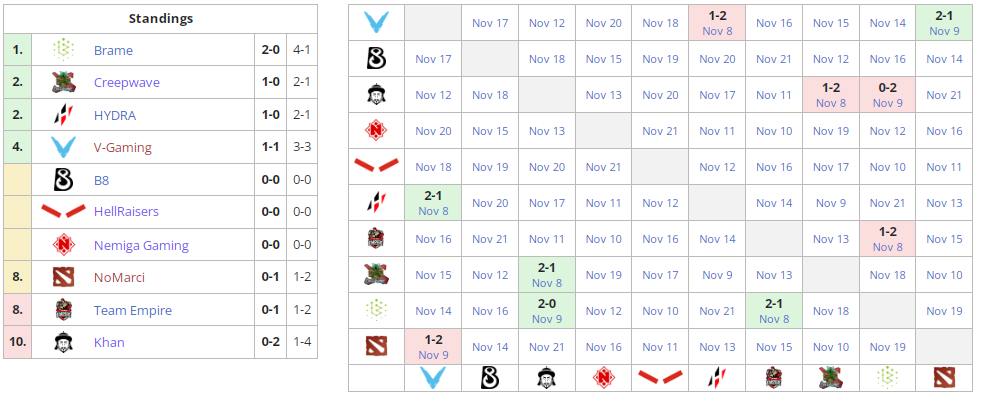988x407 pixels.
Task: Click the Brame logo in the Standings table
Action: tap(64, 50)
